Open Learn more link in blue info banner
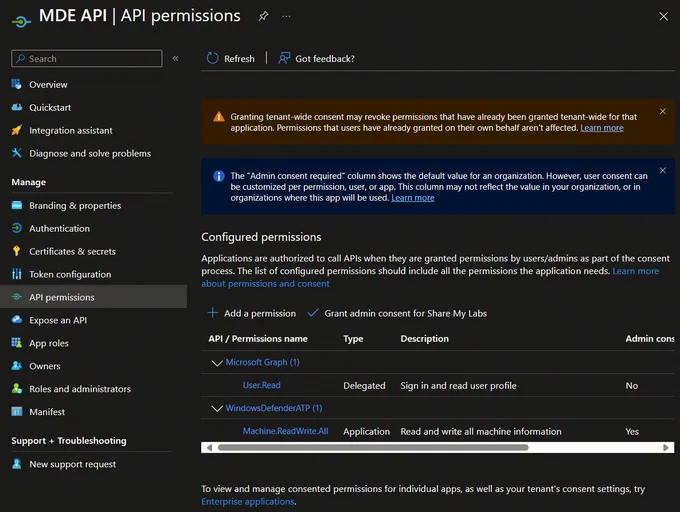 412,198
